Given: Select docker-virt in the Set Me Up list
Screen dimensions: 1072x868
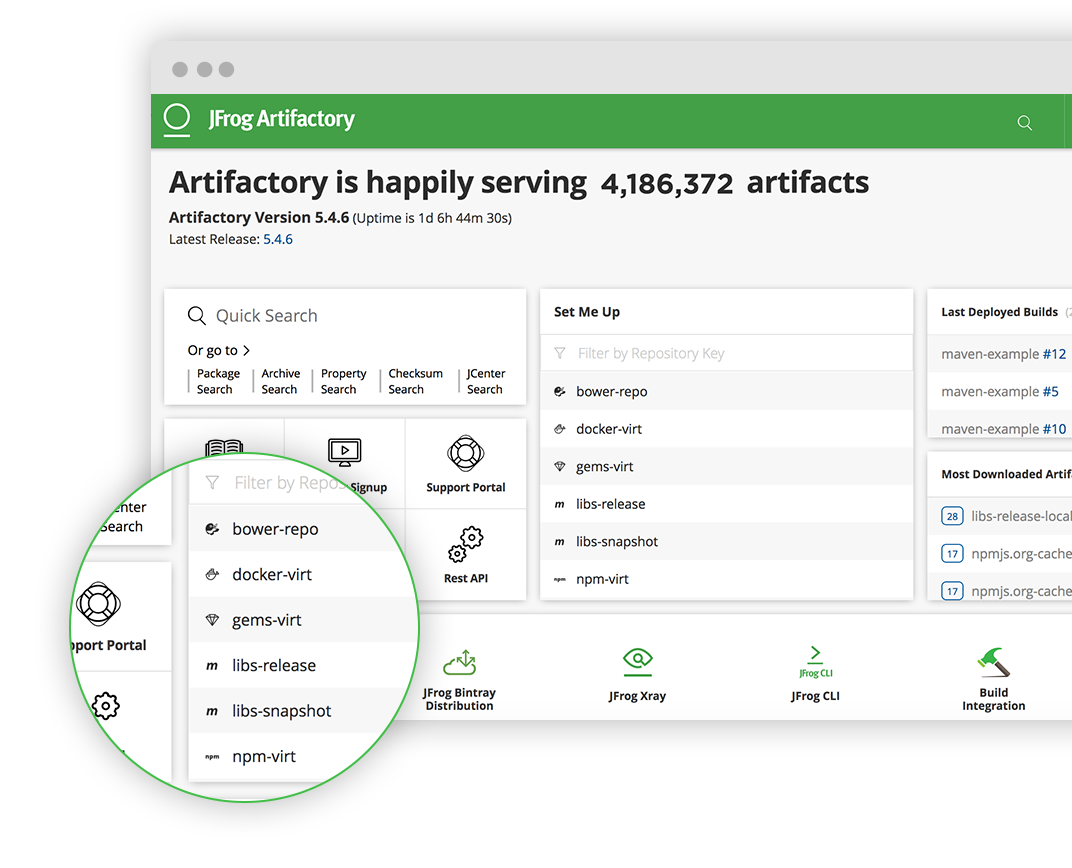Looking at the screenshot, I should point(727,429).
